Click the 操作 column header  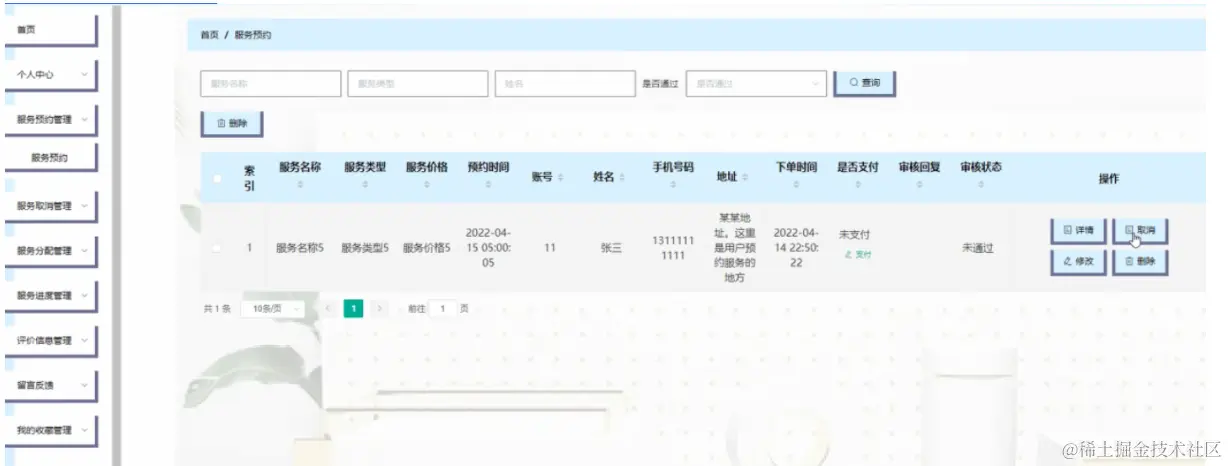(x=1109, y=178)
